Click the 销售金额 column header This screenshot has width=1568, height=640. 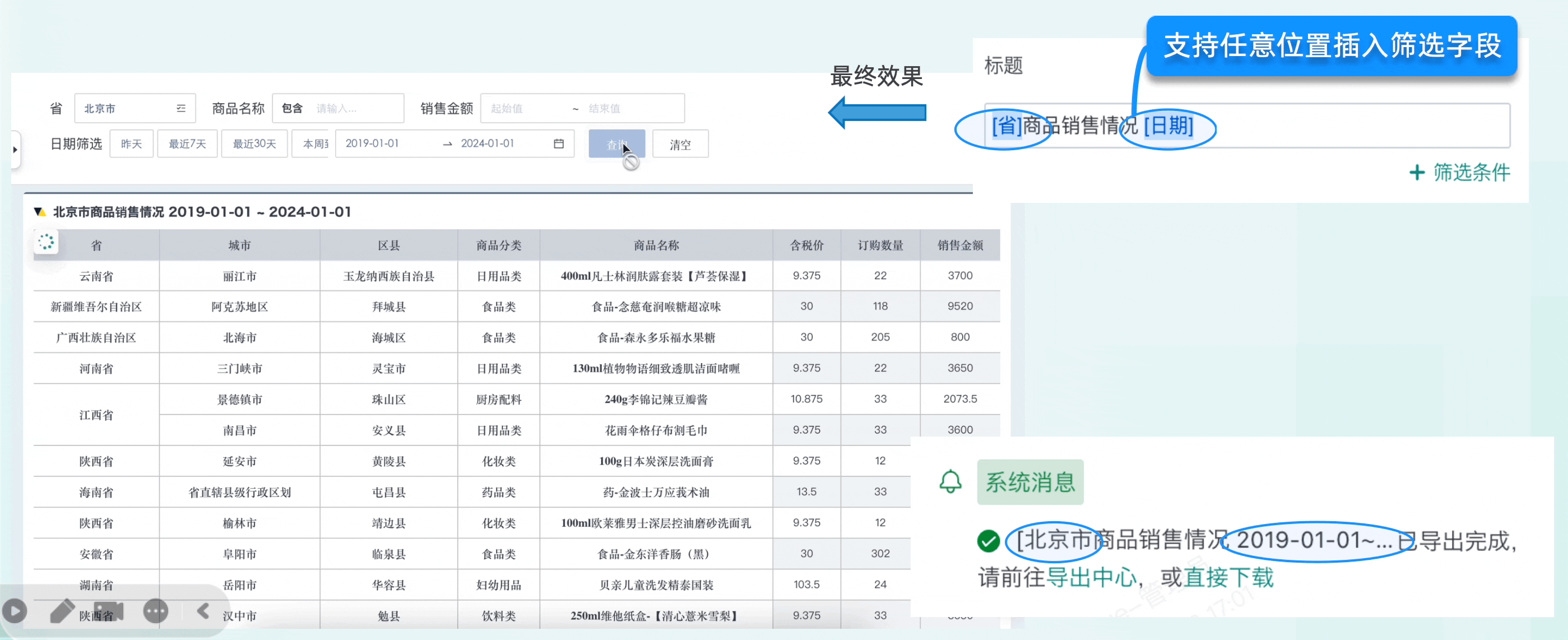pyautogui.click(x=960, y=245)
